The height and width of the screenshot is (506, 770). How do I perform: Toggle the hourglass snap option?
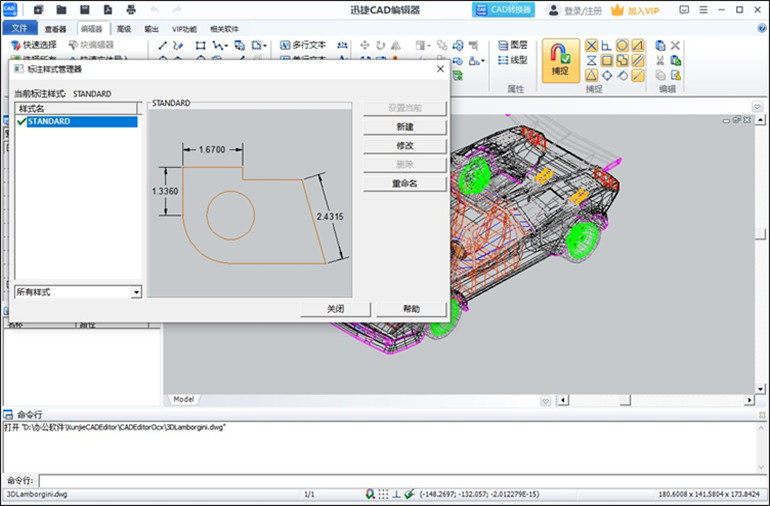[x=591, y=60]
